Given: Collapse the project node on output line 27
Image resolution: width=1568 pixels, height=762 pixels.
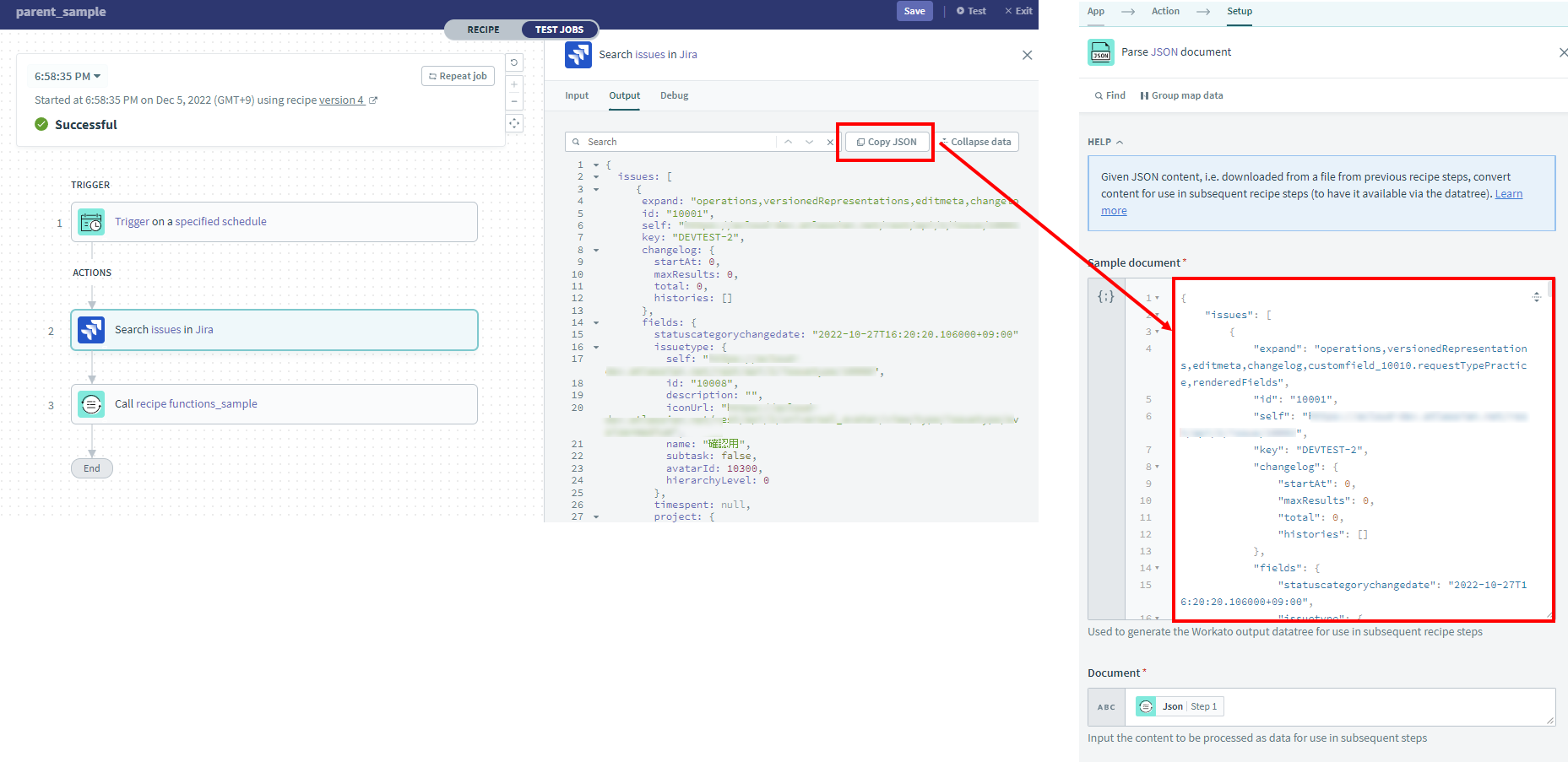Looking at the screenshot, I should (x=596, y=517).
